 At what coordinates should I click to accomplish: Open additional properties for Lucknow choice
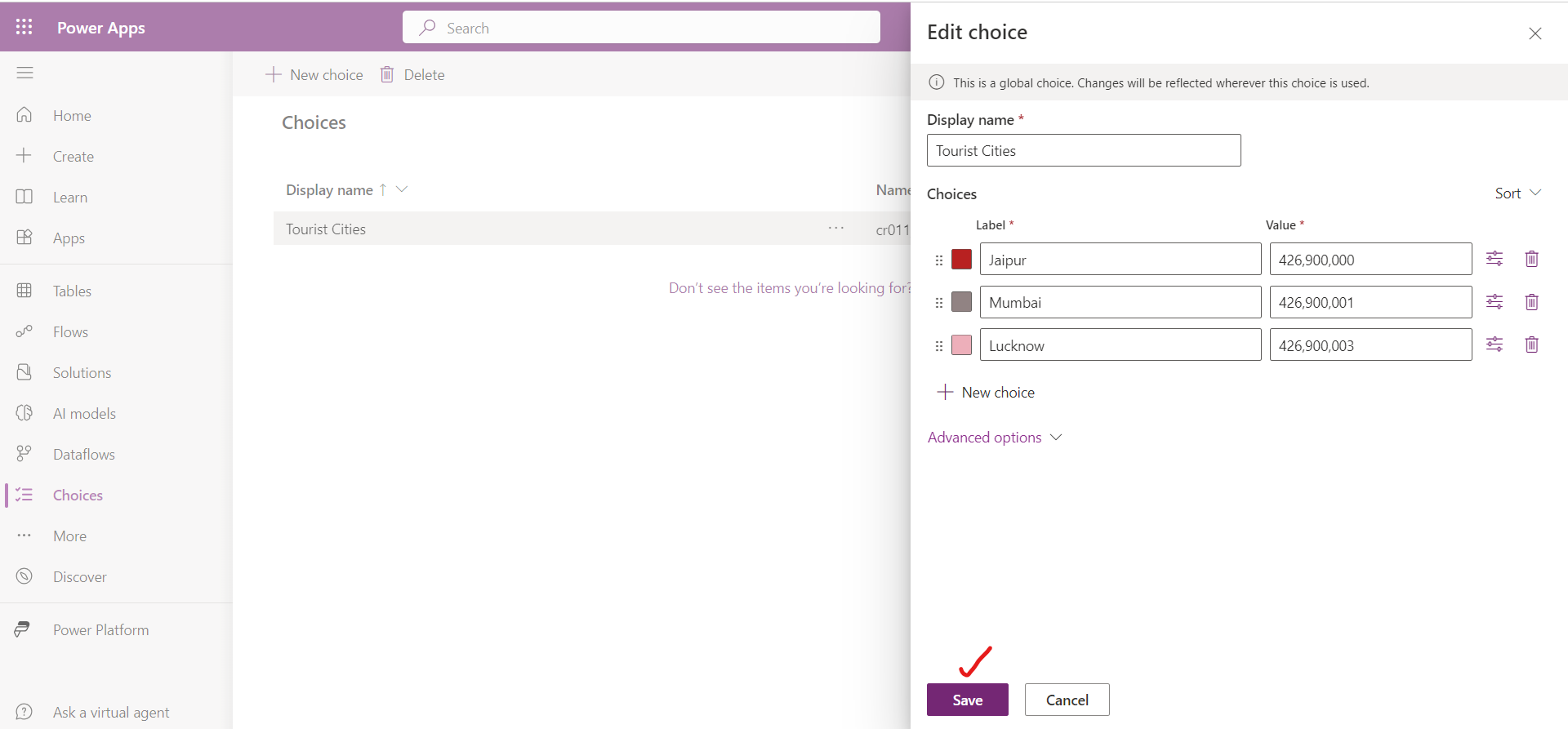[x=1494, y=344]
